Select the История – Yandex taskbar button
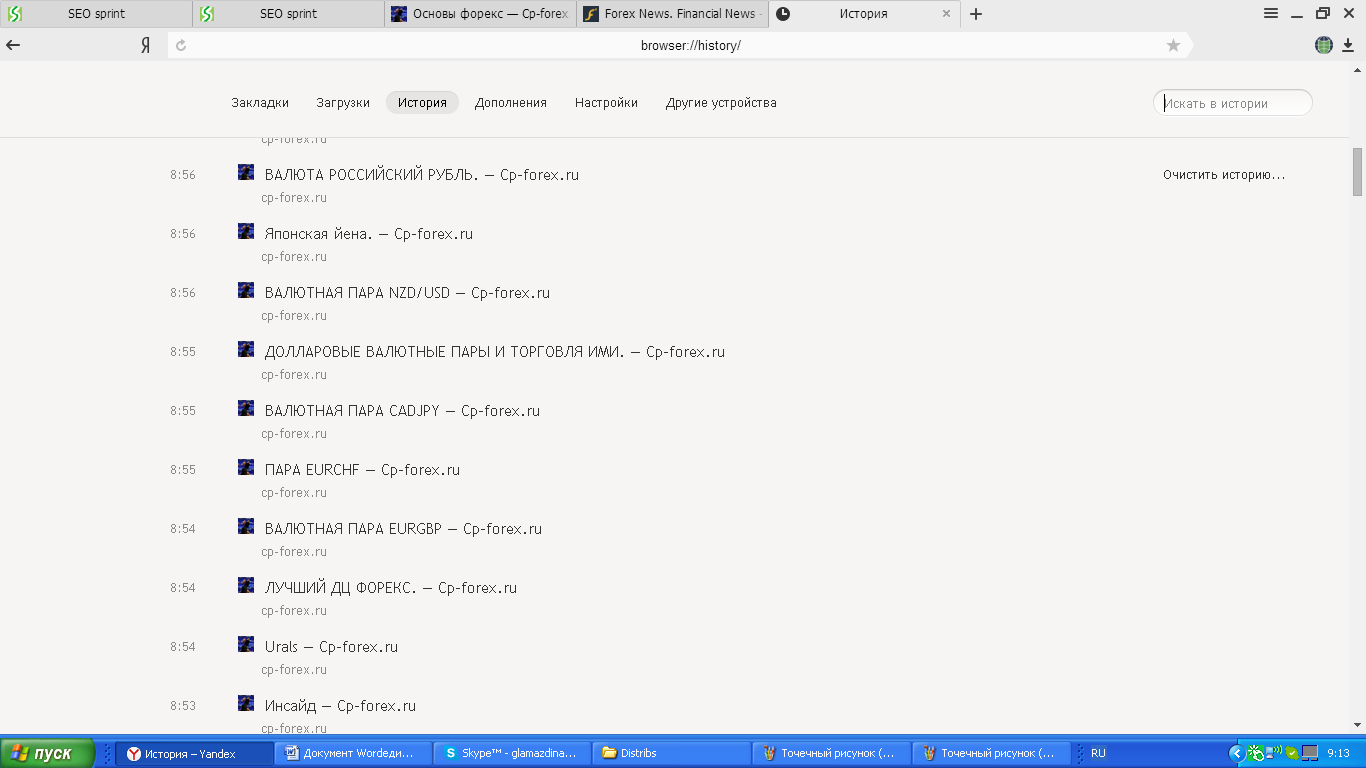1366x768 pixels. tap(194, 753)
